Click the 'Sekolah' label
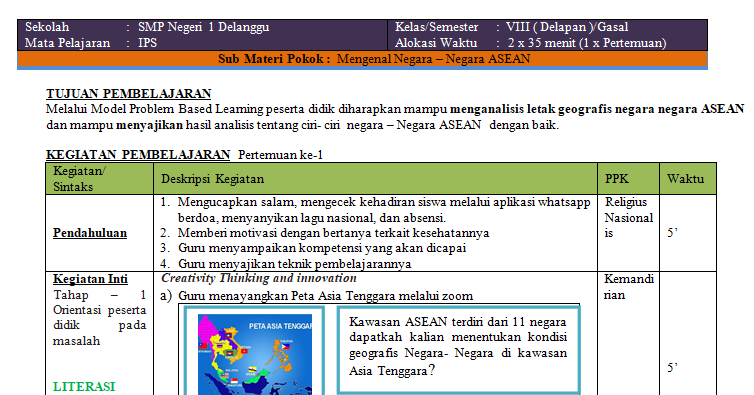This screenshot has width=754, height=395. coord(47,27)
